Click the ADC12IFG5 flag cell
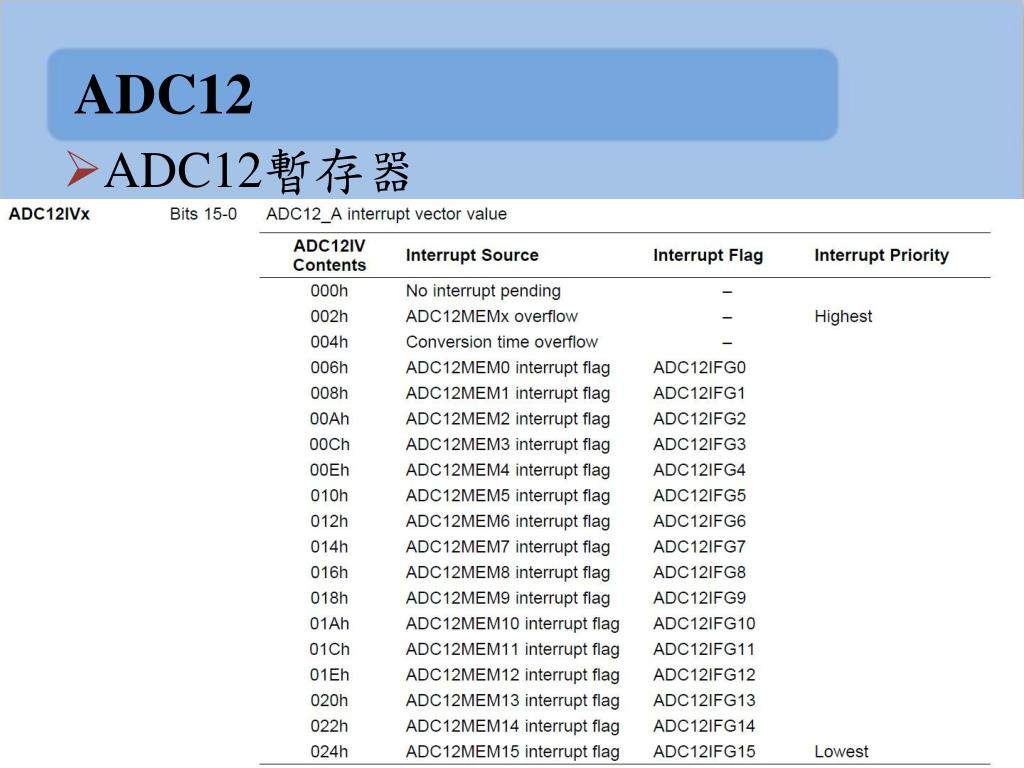 (x=699, y=496)
